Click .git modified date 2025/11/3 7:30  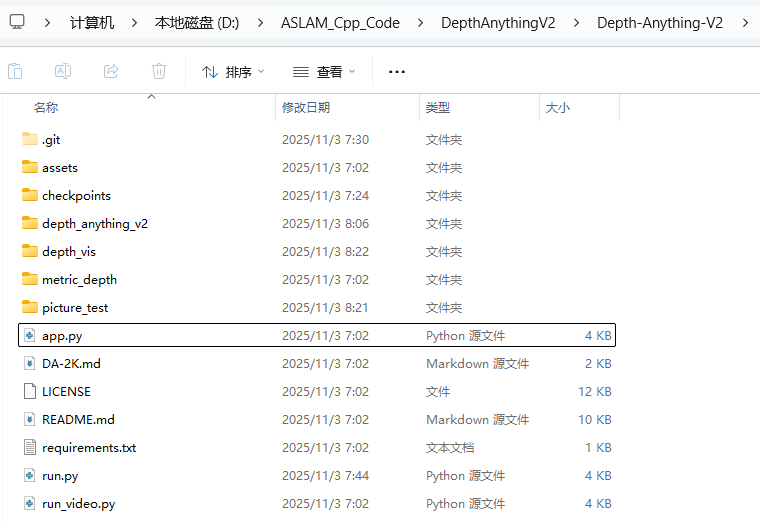(x=325, y=140)
